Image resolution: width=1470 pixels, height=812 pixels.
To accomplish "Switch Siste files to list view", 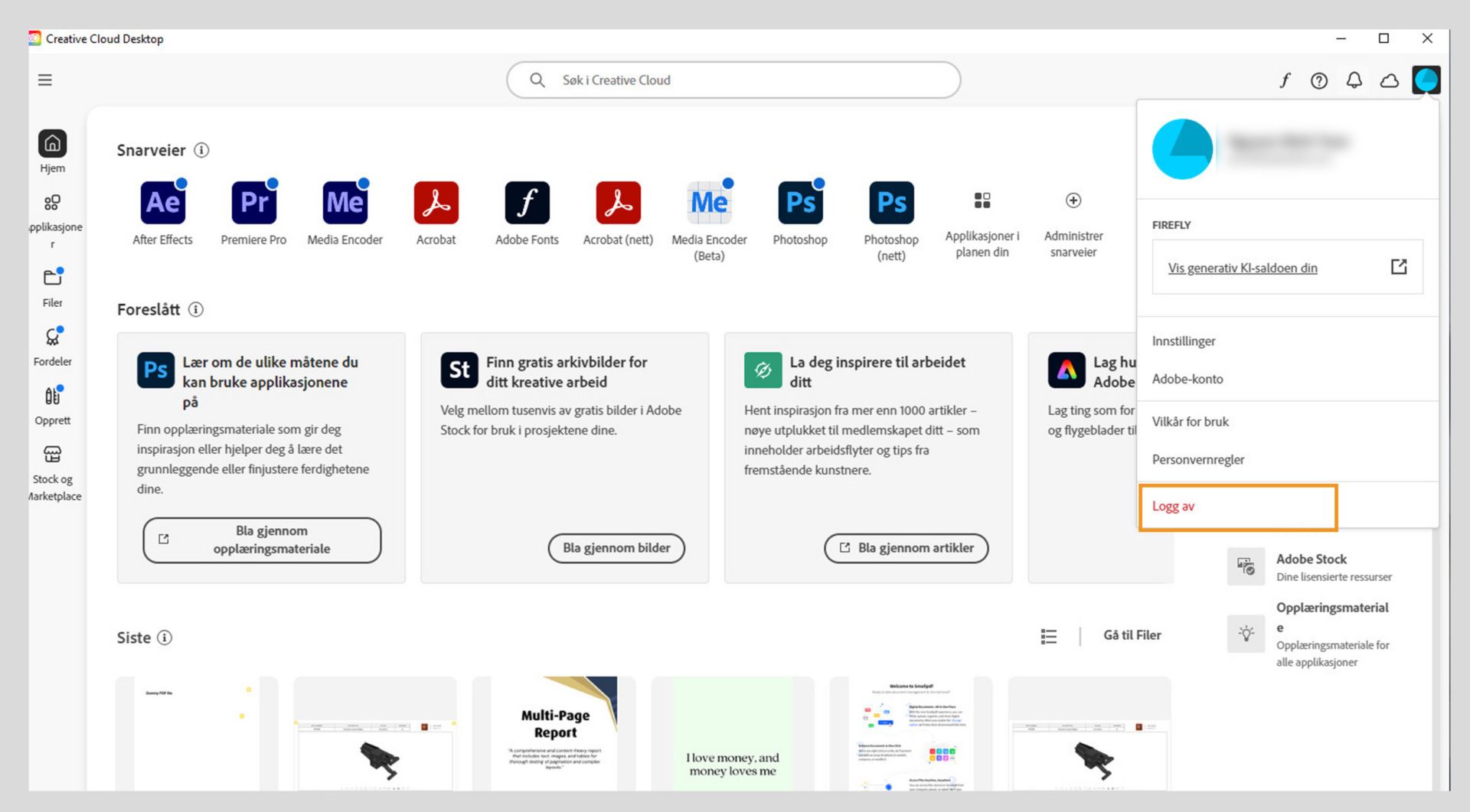I will pyautogui.click(x=1049, y=636).
